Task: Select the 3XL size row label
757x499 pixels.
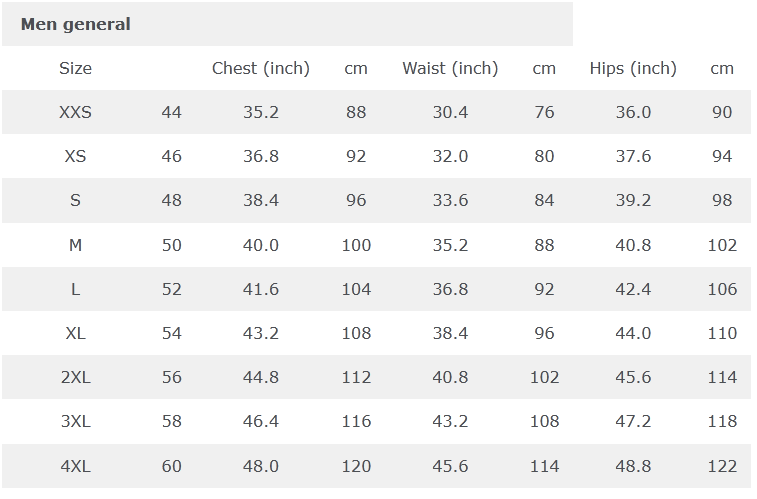Action: [x=75, y=421]
